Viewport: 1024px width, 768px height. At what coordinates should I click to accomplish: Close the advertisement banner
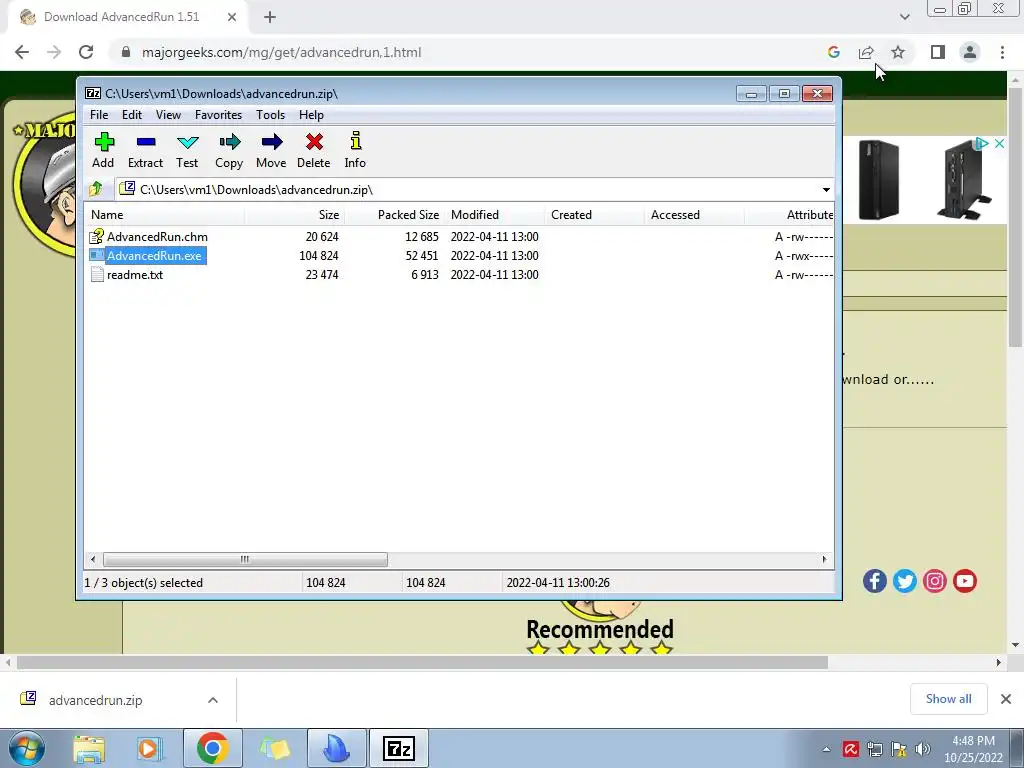[x=999, y=144]
